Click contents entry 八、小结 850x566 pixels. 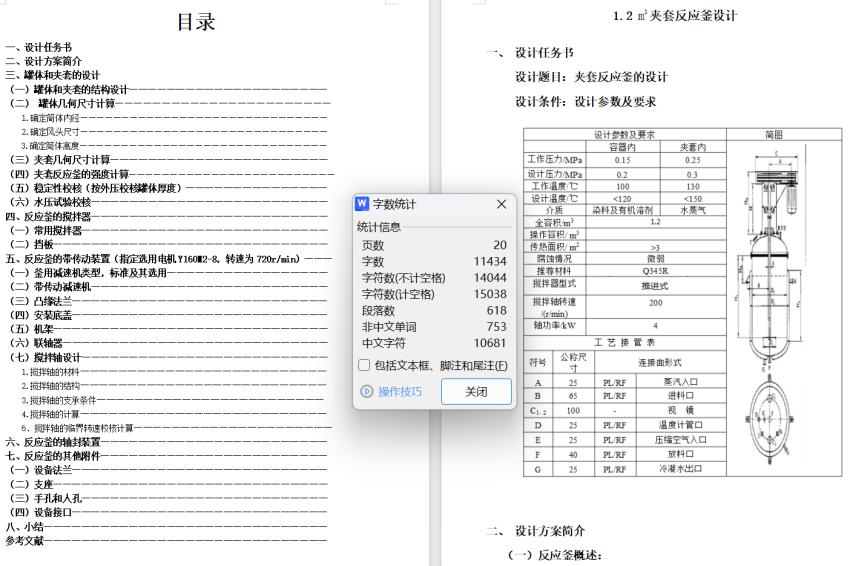point(24,526)
